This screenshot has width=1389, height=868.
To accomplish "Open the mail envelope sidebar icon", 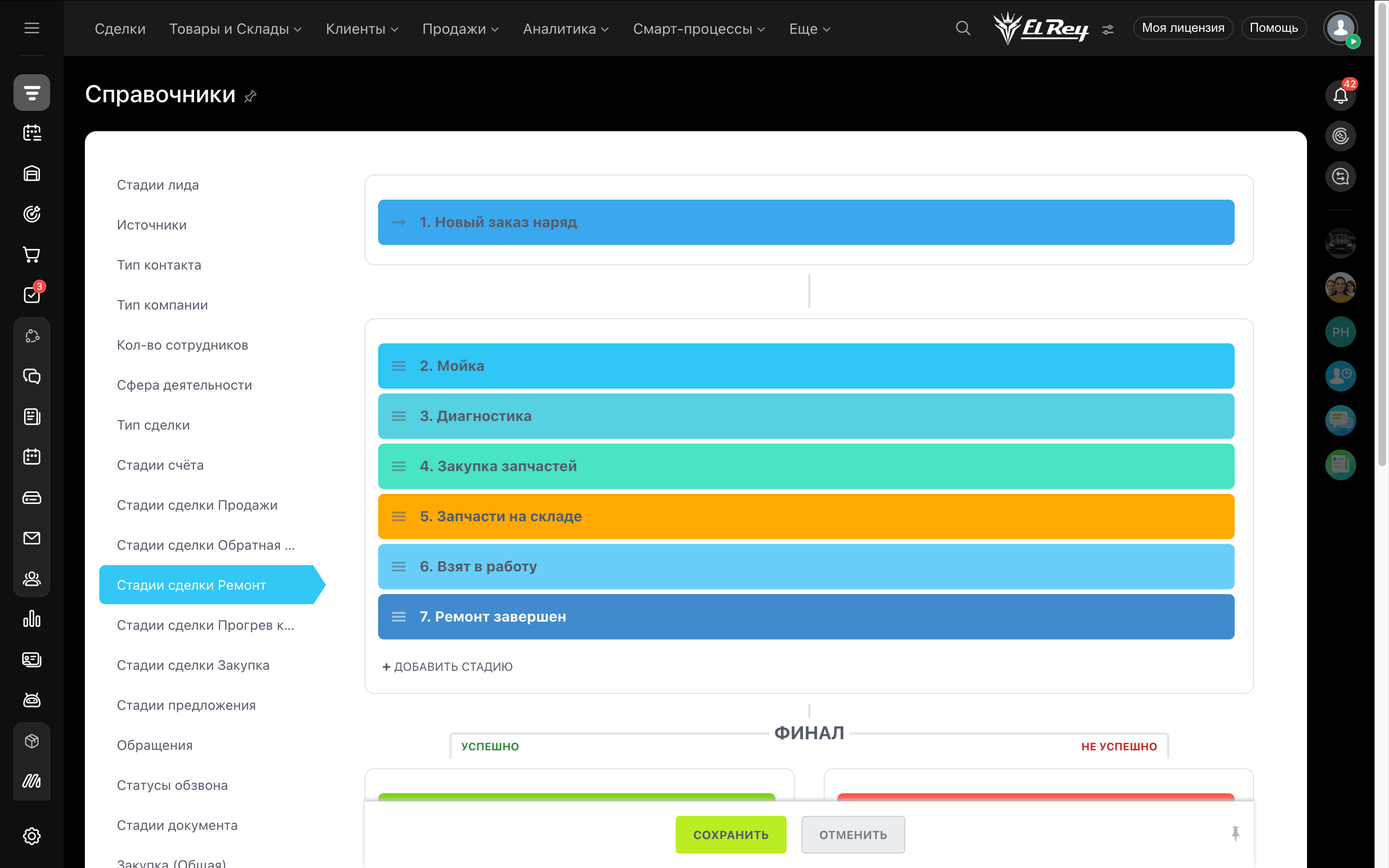I will click(x=31, y=538).
